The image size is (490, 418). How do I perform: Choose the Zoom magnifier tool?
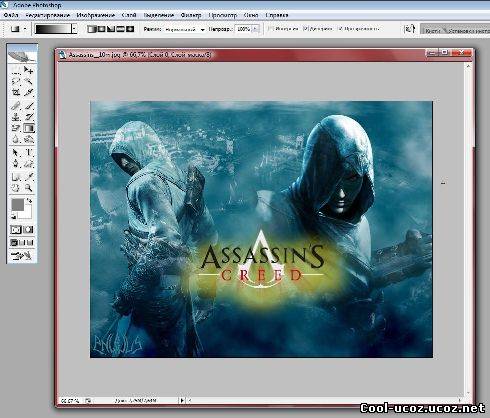click(29, 188)
